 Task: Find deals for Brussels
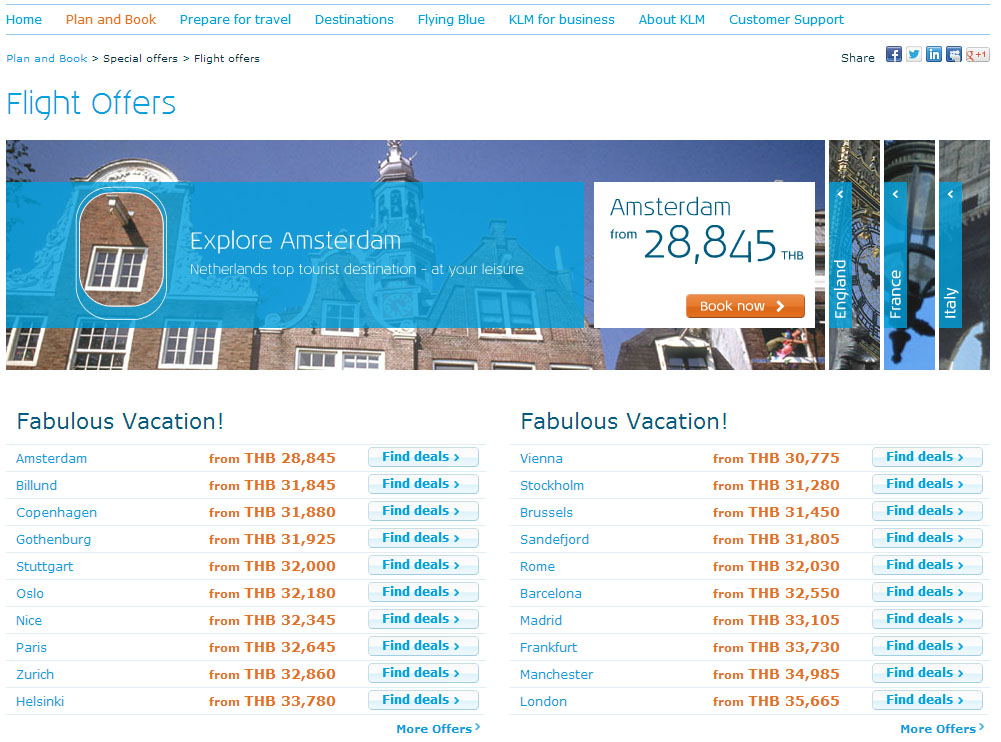point(927,511)
